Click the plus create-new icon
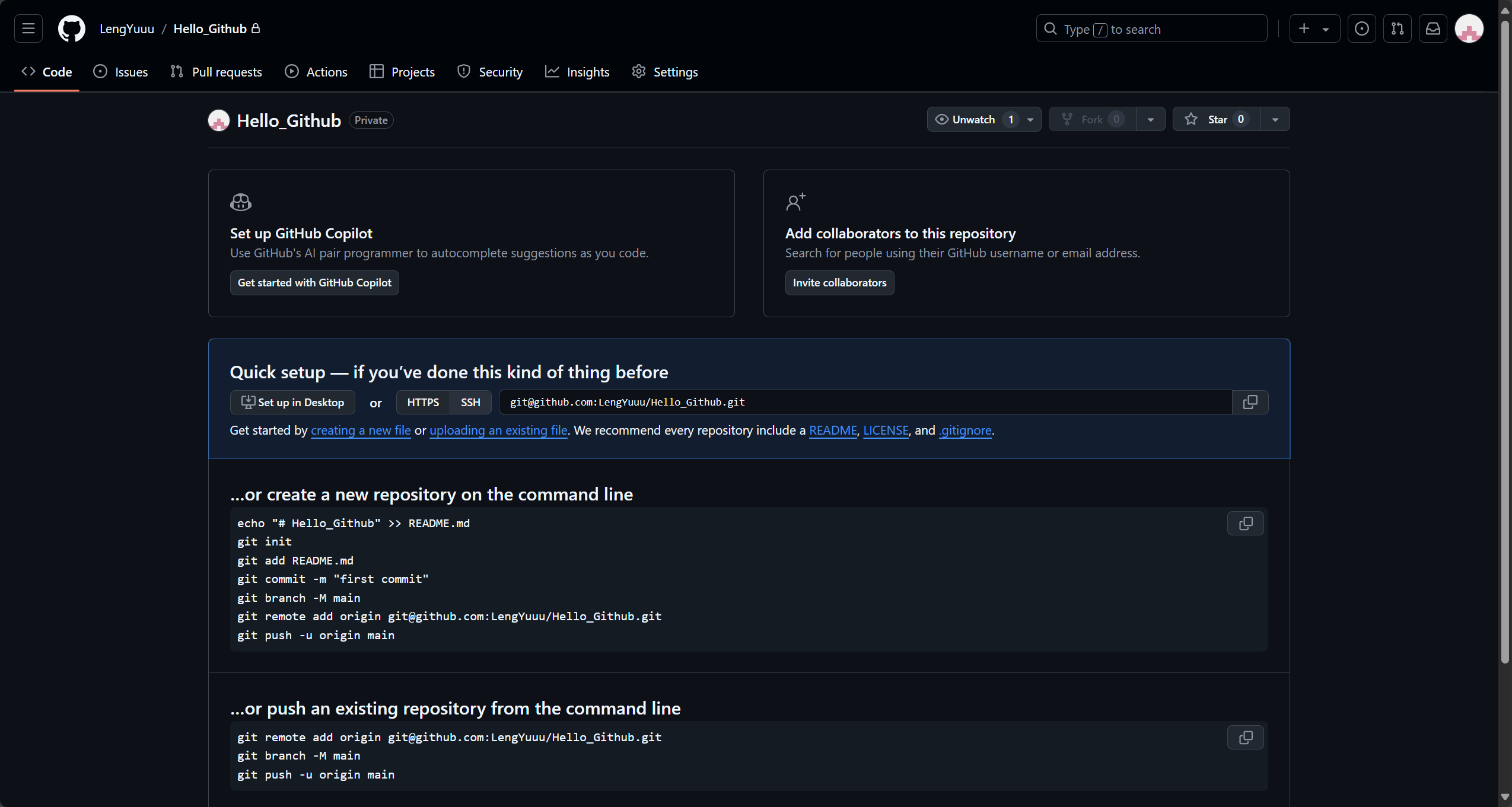The width and height of the screenshot is (1512, 807). [x=1304, y=28]
